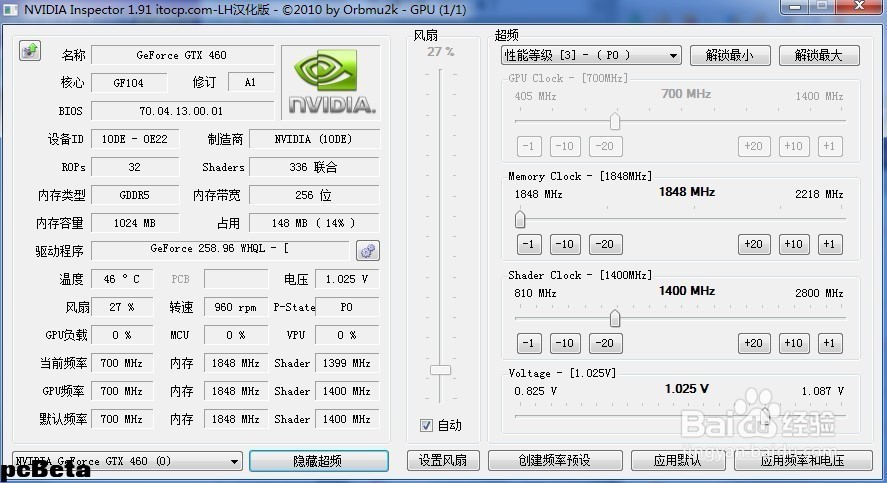Increase Shader Clock with the +20 button
This screenshot has height=483, width=887.
coord(753,343)
